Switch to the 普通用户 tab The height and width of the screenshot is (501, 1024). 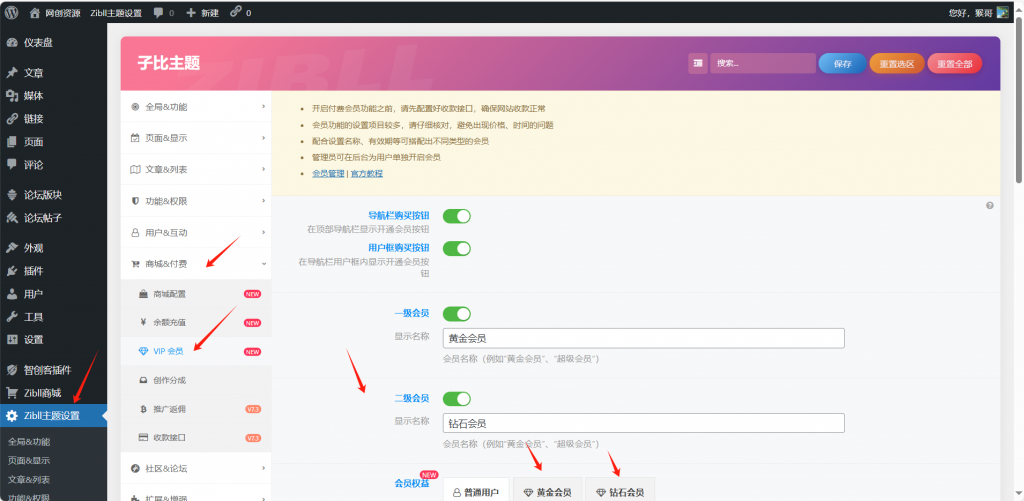(476, 492)
